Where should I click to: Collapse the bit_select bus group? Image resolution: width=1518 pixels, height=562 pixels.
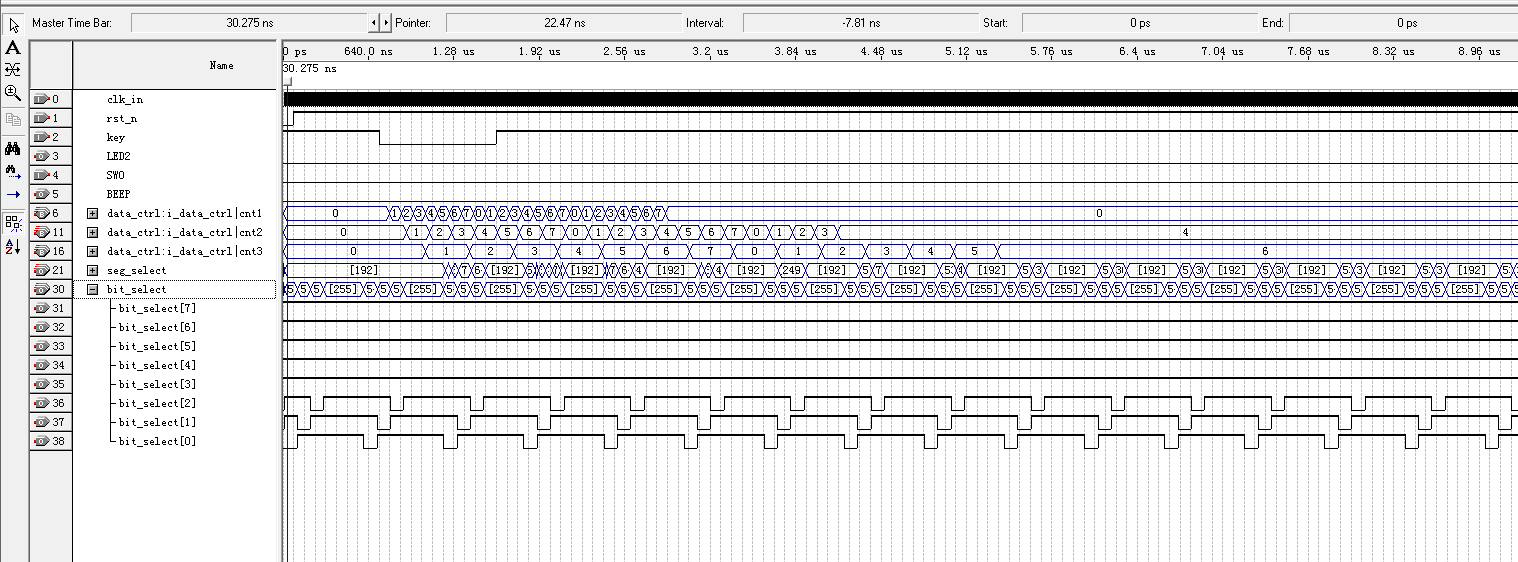[x=93, y=289]
